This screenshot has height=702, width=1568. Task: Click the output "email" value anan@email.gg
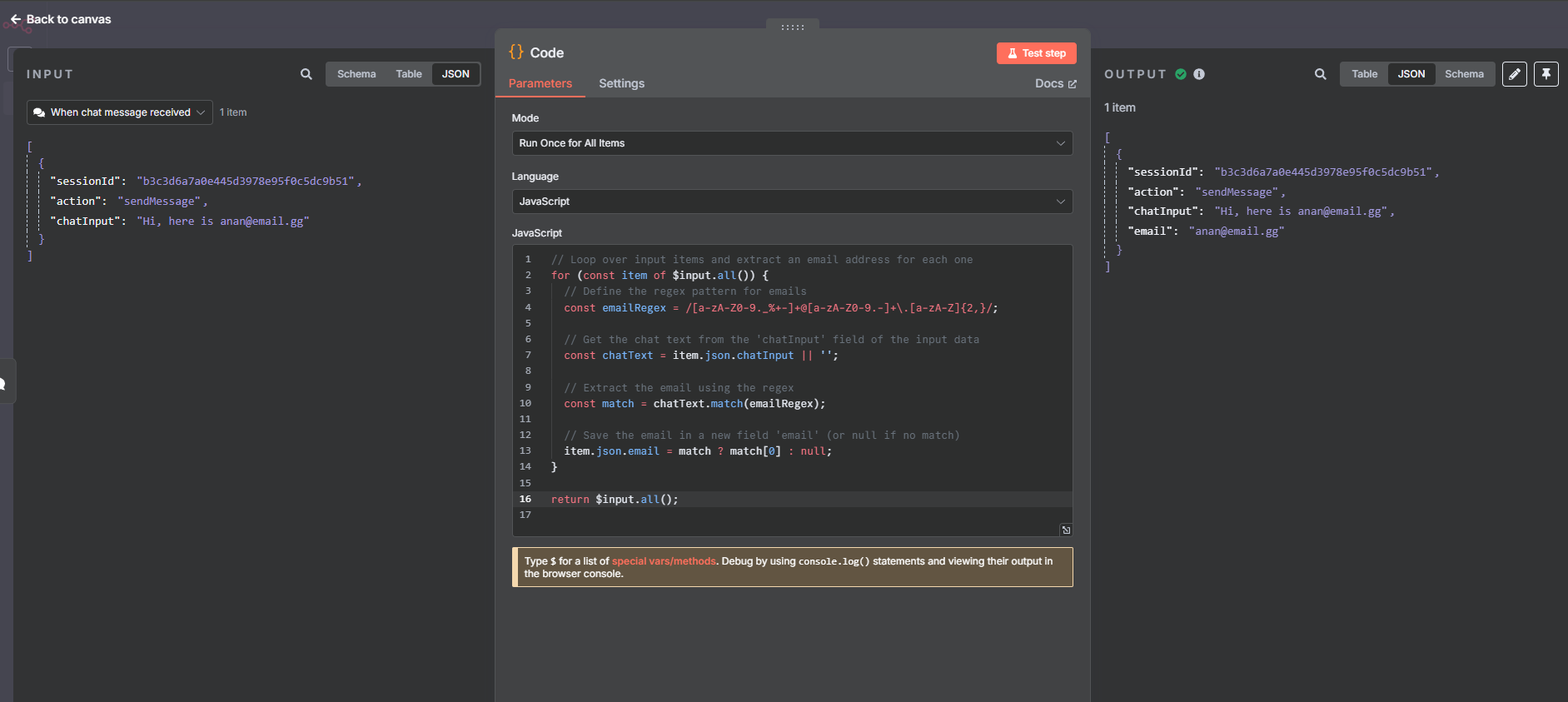[1237, 232]
